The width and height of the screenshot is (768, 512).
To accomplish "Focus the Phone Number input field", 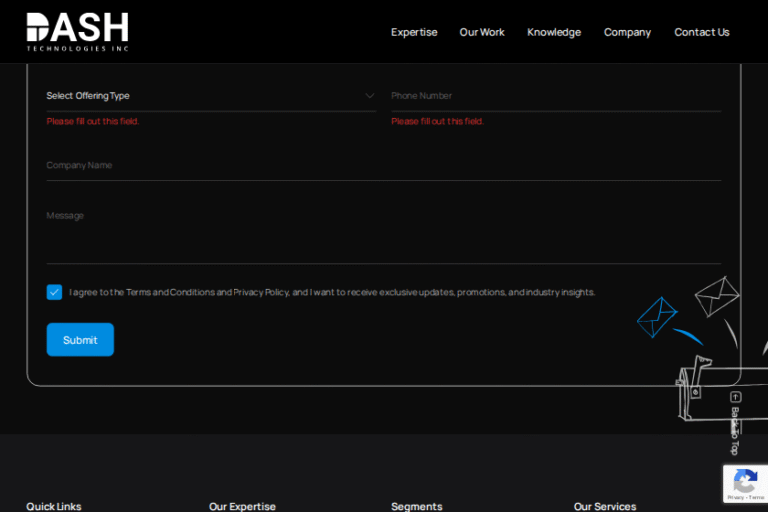I will pyautogui.click(x=555, y=96).
